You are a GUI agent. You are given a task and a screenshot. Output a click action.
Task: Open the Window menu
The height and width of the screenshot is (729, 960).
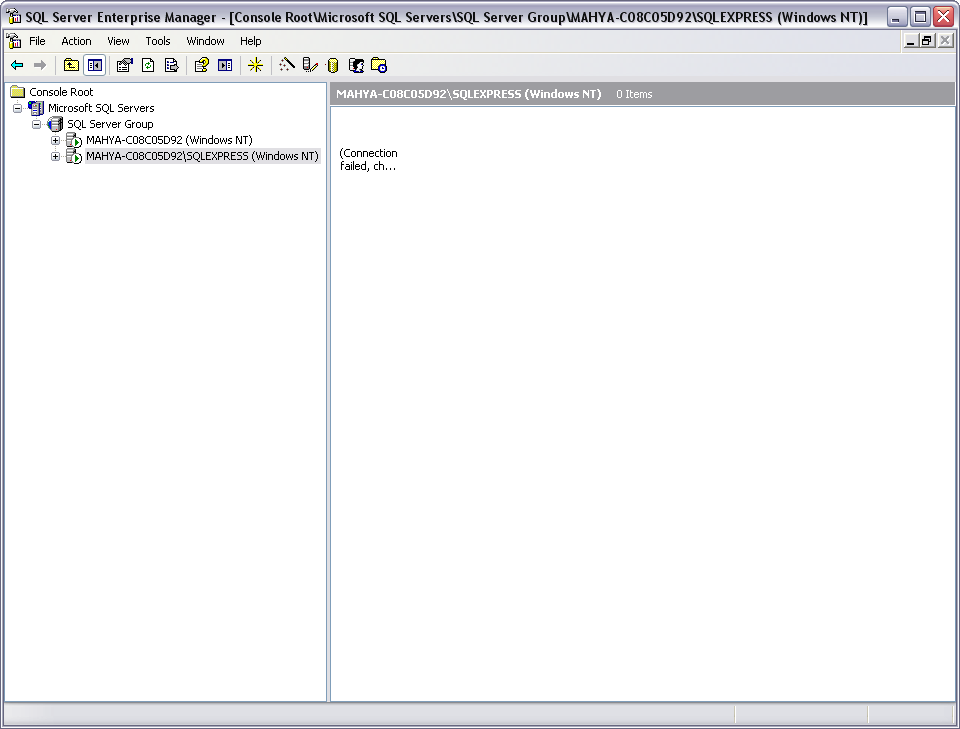pyautogui.click(x=205, y=41)
